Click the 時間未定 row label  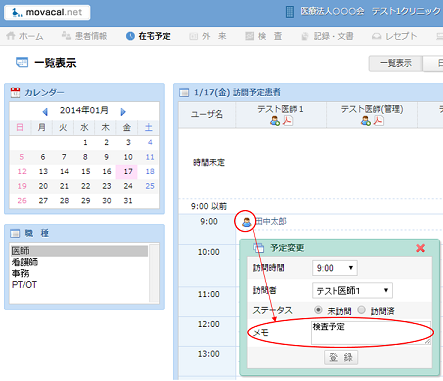(x=209, y=163)
